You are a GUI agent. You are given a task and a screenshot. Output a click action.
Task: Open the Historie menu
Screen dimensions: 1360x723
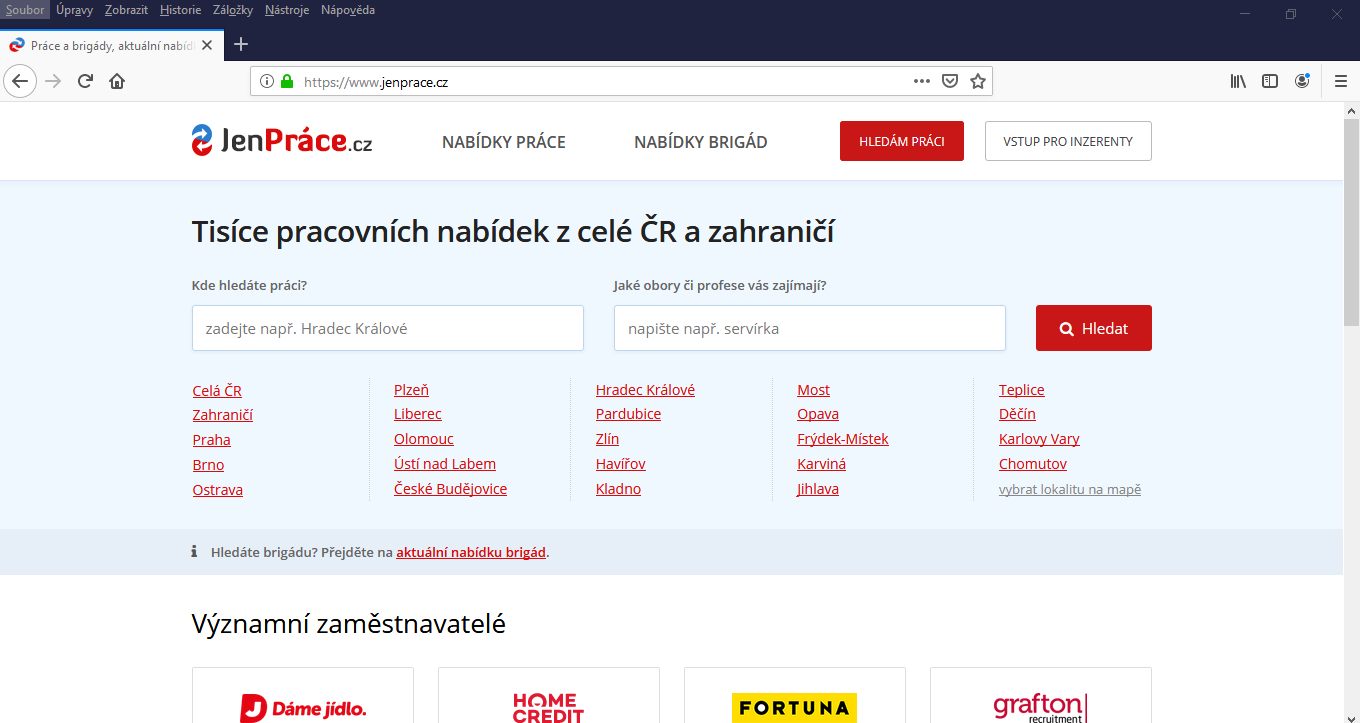180,10
